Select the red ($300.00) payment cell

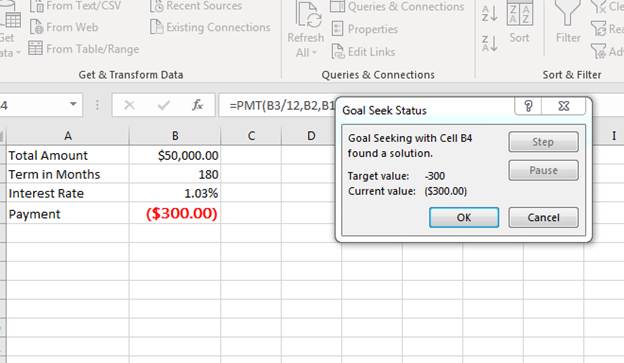coord(175,213)
